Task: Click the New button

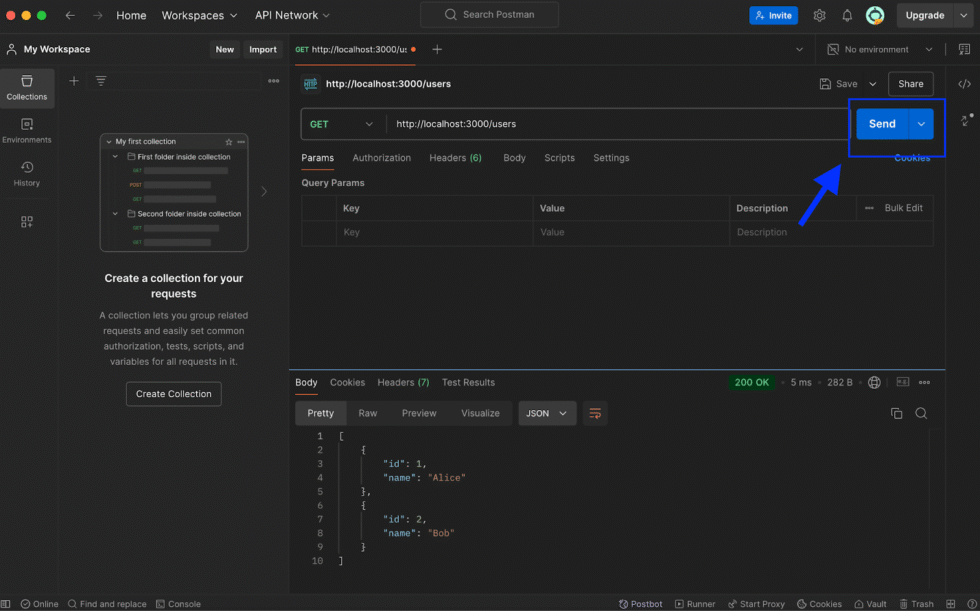Action: pyautogui.click(x=224, y=49)
